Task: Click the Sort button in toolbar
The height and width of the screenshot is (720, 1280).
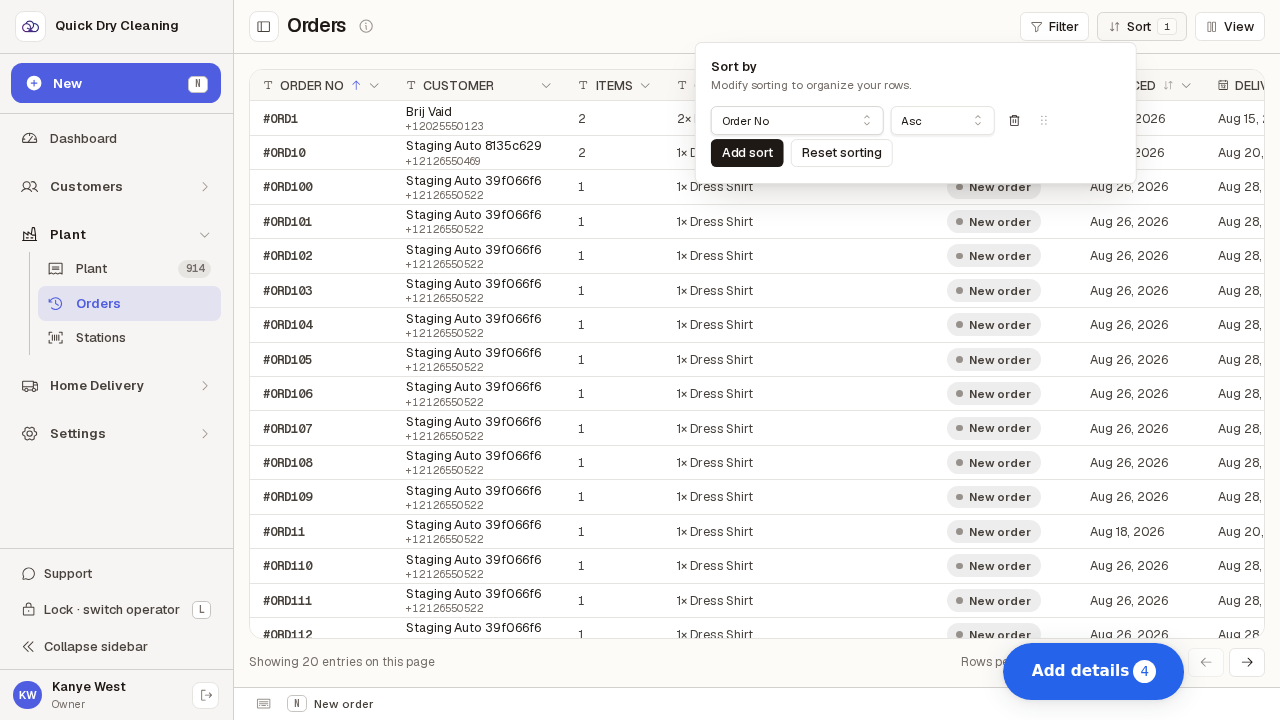Action: [1141, 27]
